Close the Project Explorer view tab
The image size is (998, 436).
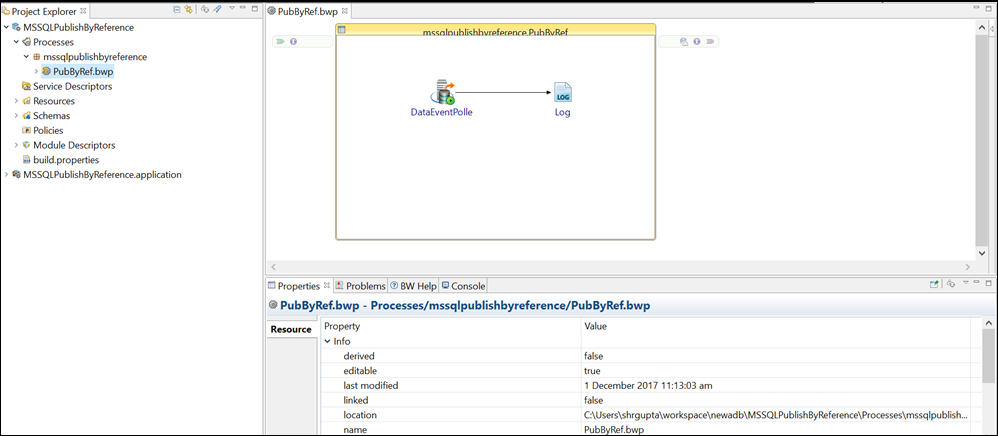point(83,11)
